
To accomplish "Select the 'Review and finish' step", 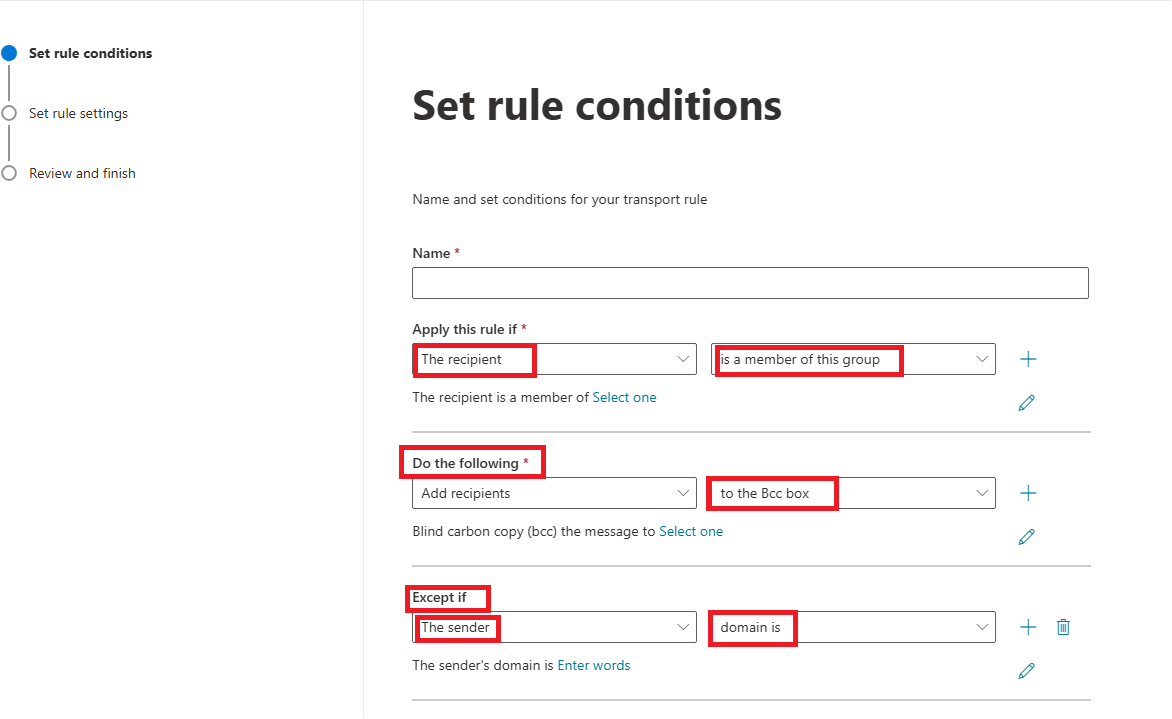I will pyautogui.click(x=82, y=173).
